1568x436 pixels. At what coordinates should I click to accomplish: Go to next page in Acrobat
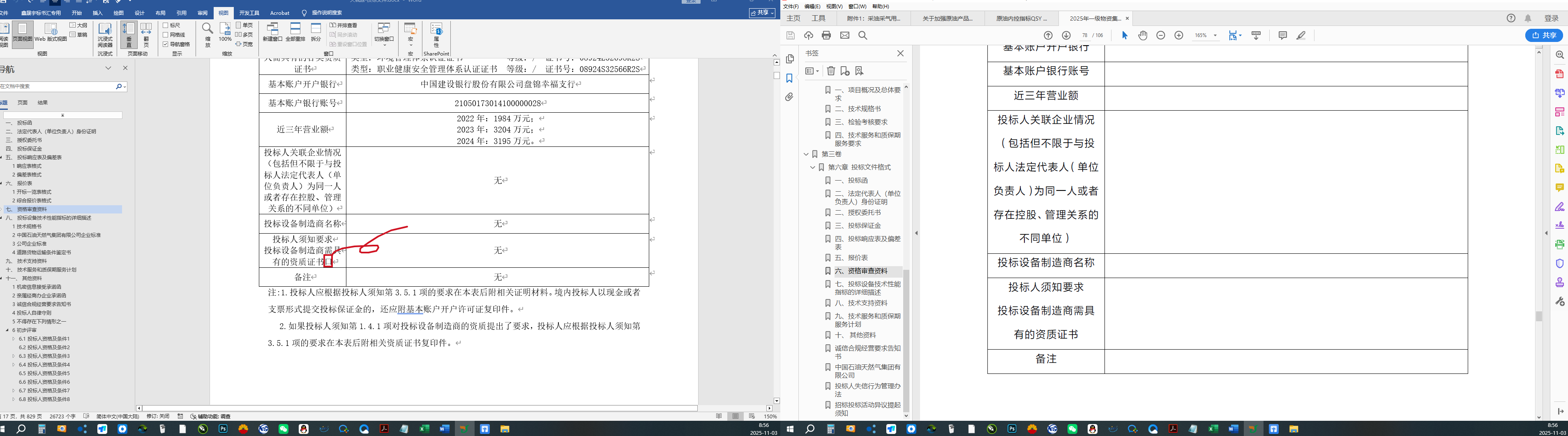pos(1066,35)
